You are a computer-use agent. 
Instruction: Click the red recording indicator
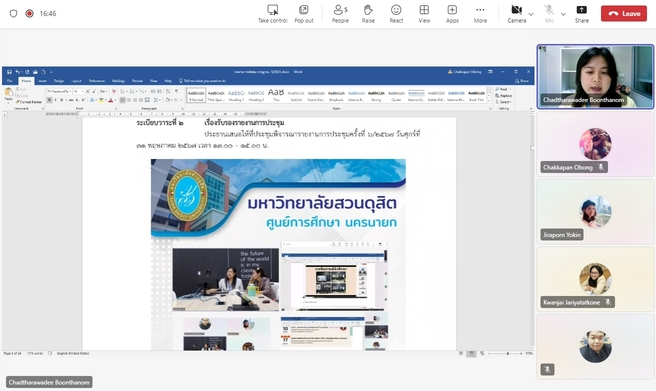tap(29, 13)
